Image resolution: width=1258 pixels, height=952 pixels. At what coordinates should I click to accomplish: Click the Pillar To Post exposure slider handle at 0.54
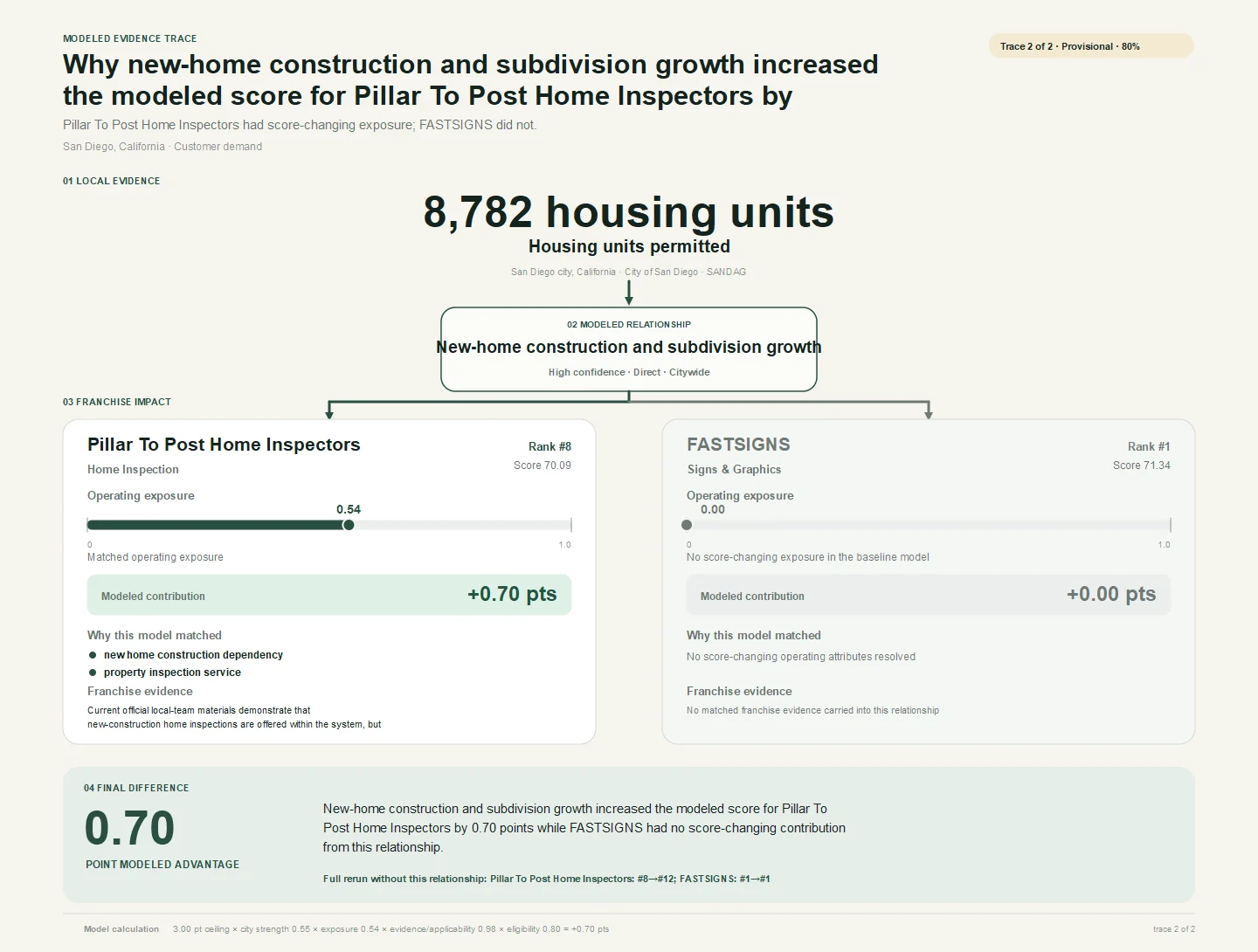349,525
